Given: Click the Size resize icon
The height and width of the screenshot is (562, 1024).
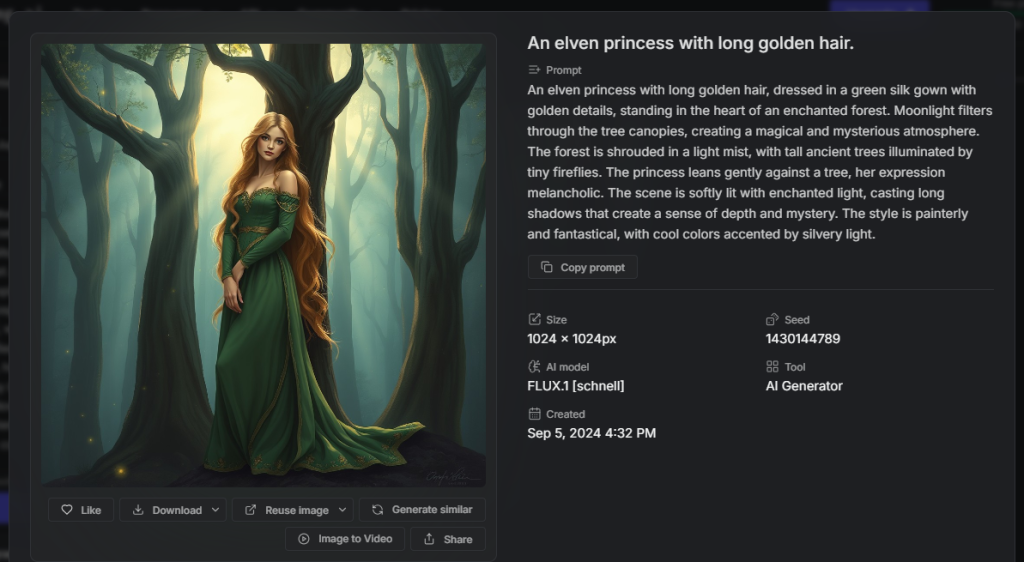Looking at the screenshot, I should click(x=534, y=320).
